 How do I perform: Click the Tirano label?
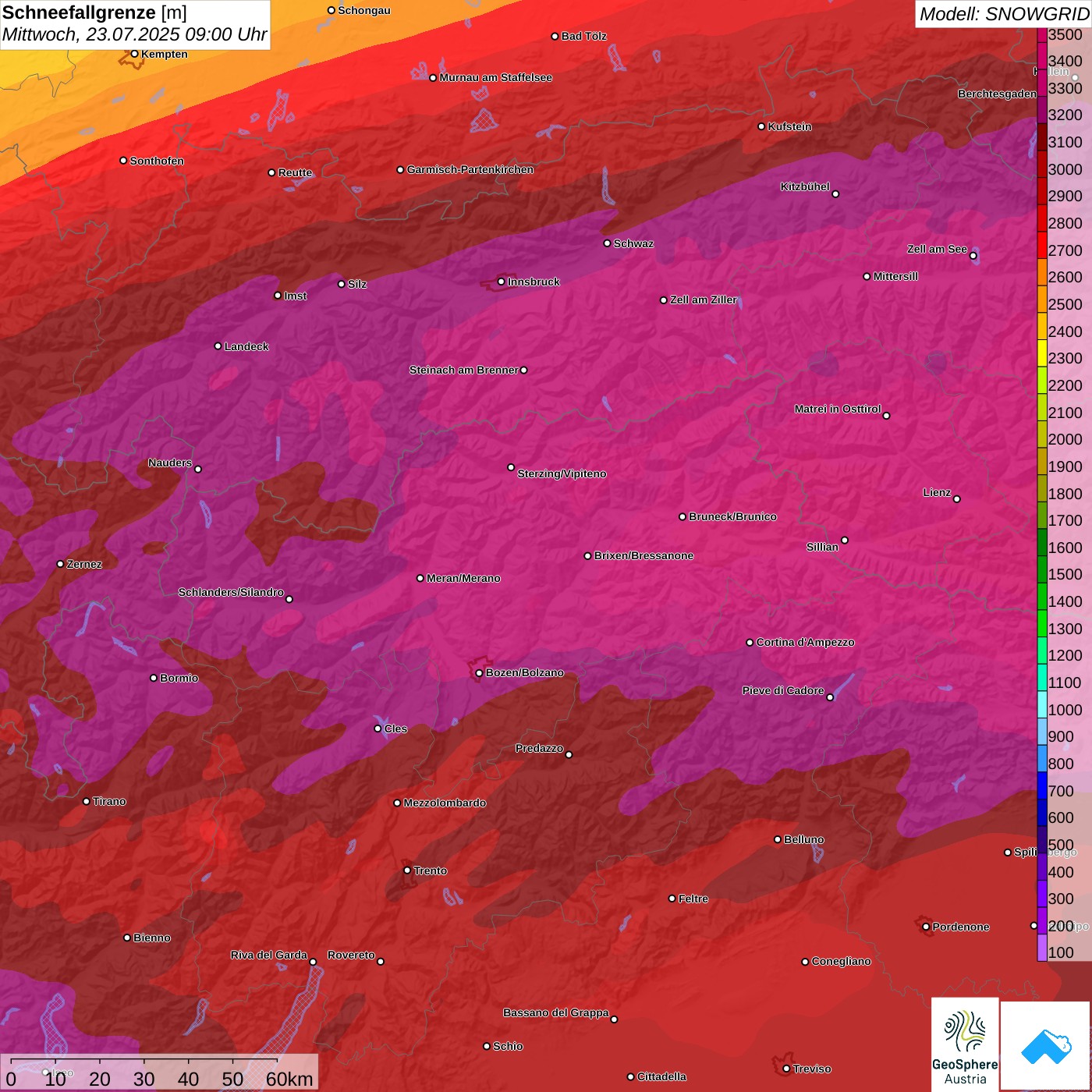(109, 801)
